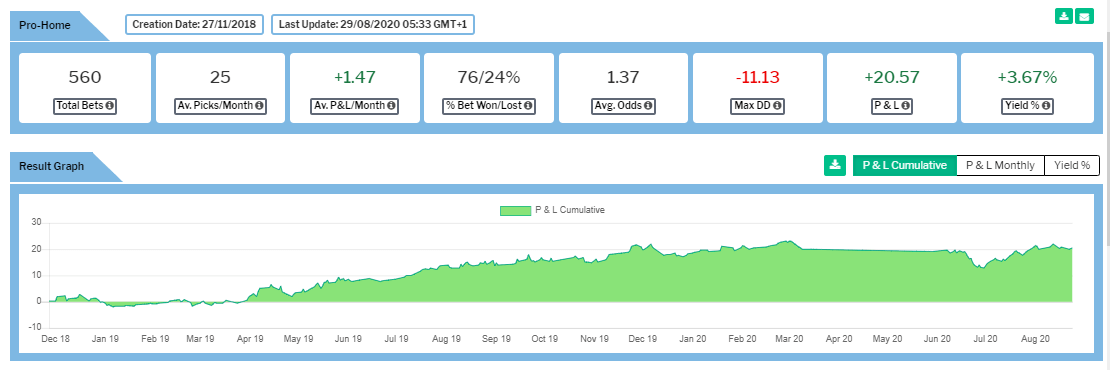1110x370 pixels.
Task: Click the info icon beside Max DD
Action: (777, 106)
